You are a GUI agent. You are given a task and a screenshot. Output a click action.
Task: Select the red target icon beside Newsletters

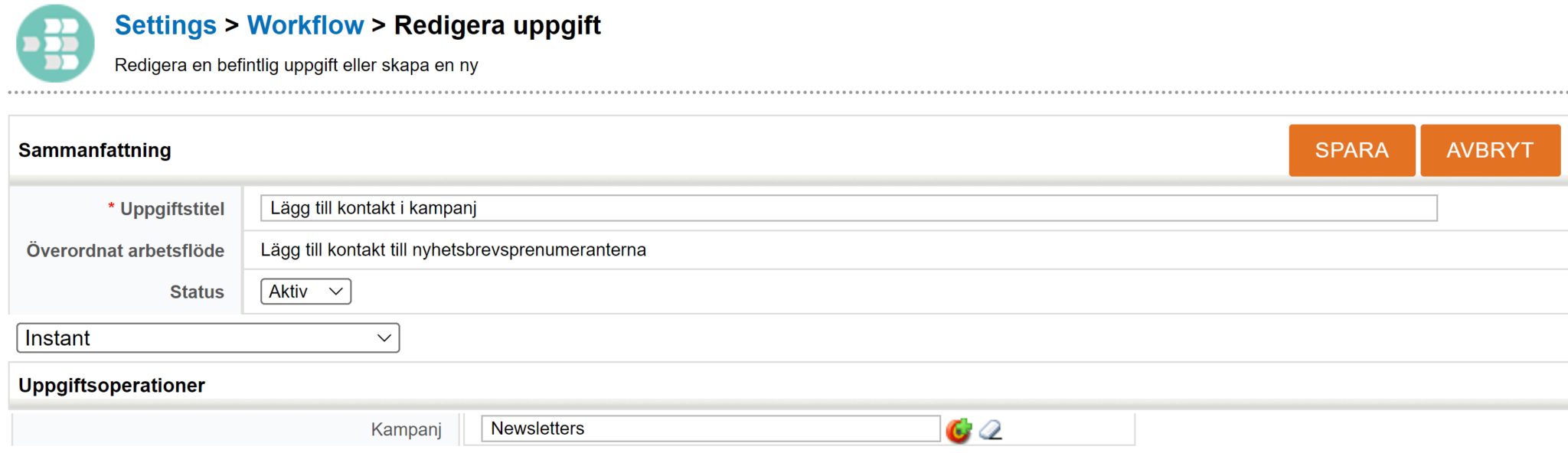tap(959, 429)
